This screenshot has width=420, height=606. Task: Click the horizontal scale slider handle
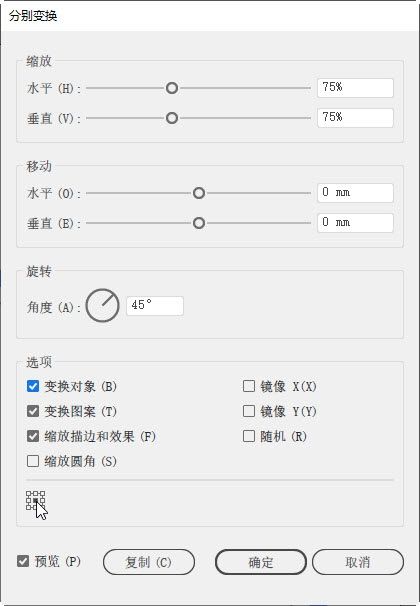pos(172,88)
